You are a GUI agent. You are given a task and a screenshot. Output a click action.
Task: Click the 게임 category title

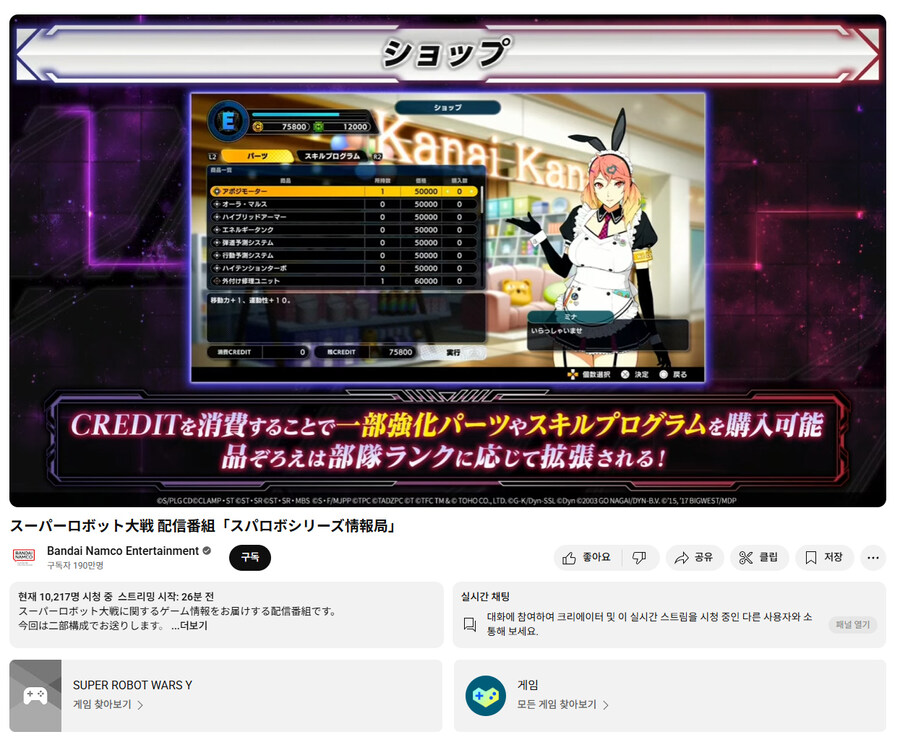point(528,685)
